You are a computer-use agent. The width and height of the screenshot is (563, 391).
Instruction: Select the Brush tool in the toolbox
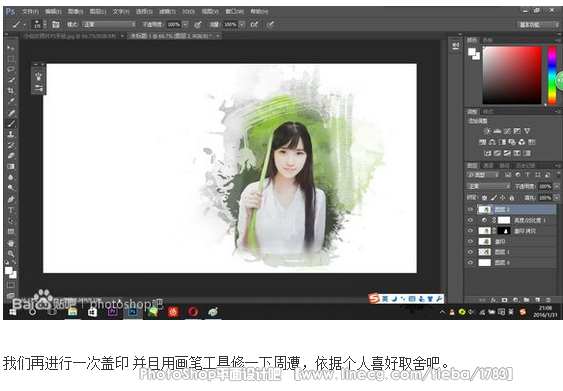[x=11, y=124]
